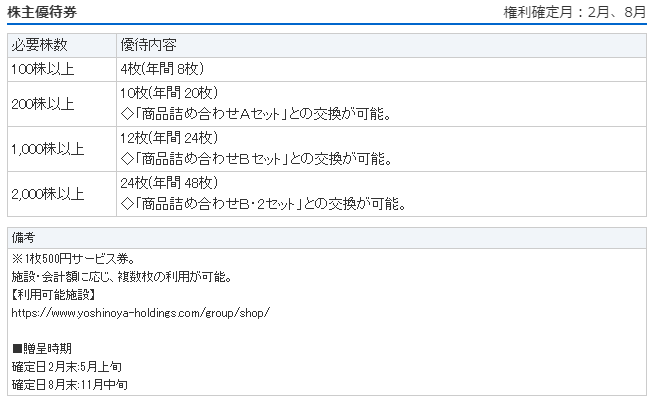Click the 株主優待券 section heading

click(x=41, y=12)
